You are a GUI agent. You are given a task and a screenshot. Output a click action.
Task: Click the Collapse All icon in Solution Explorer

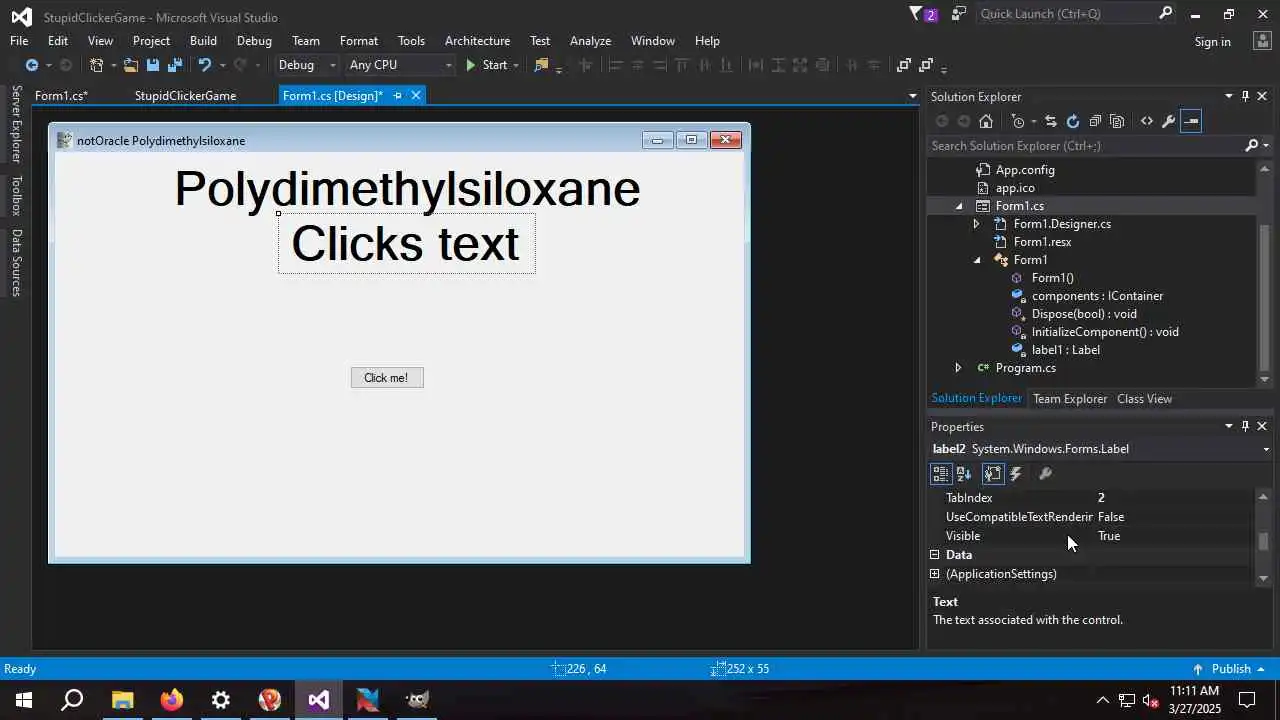(x=1095, y=121)
